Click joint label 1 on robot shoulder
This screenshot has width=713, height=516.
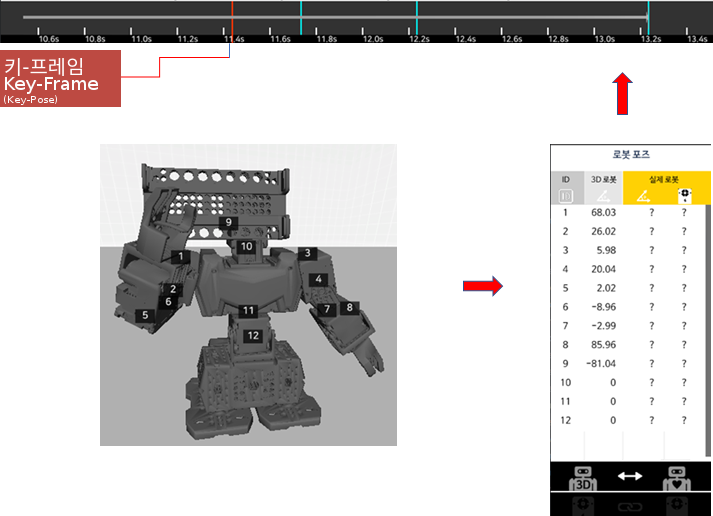pos(181,256)
